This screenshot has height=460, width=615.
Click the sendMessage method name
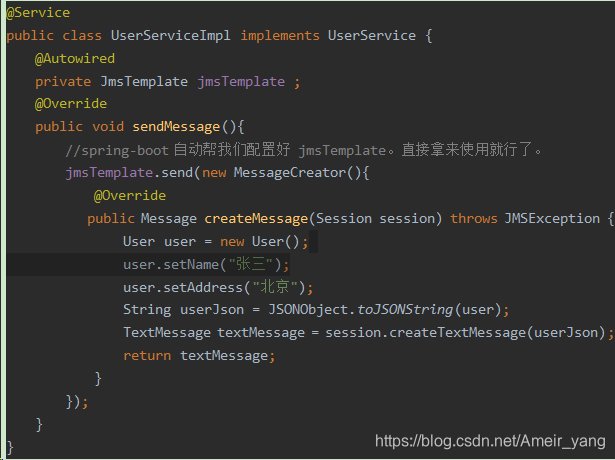tap(176, 127)
